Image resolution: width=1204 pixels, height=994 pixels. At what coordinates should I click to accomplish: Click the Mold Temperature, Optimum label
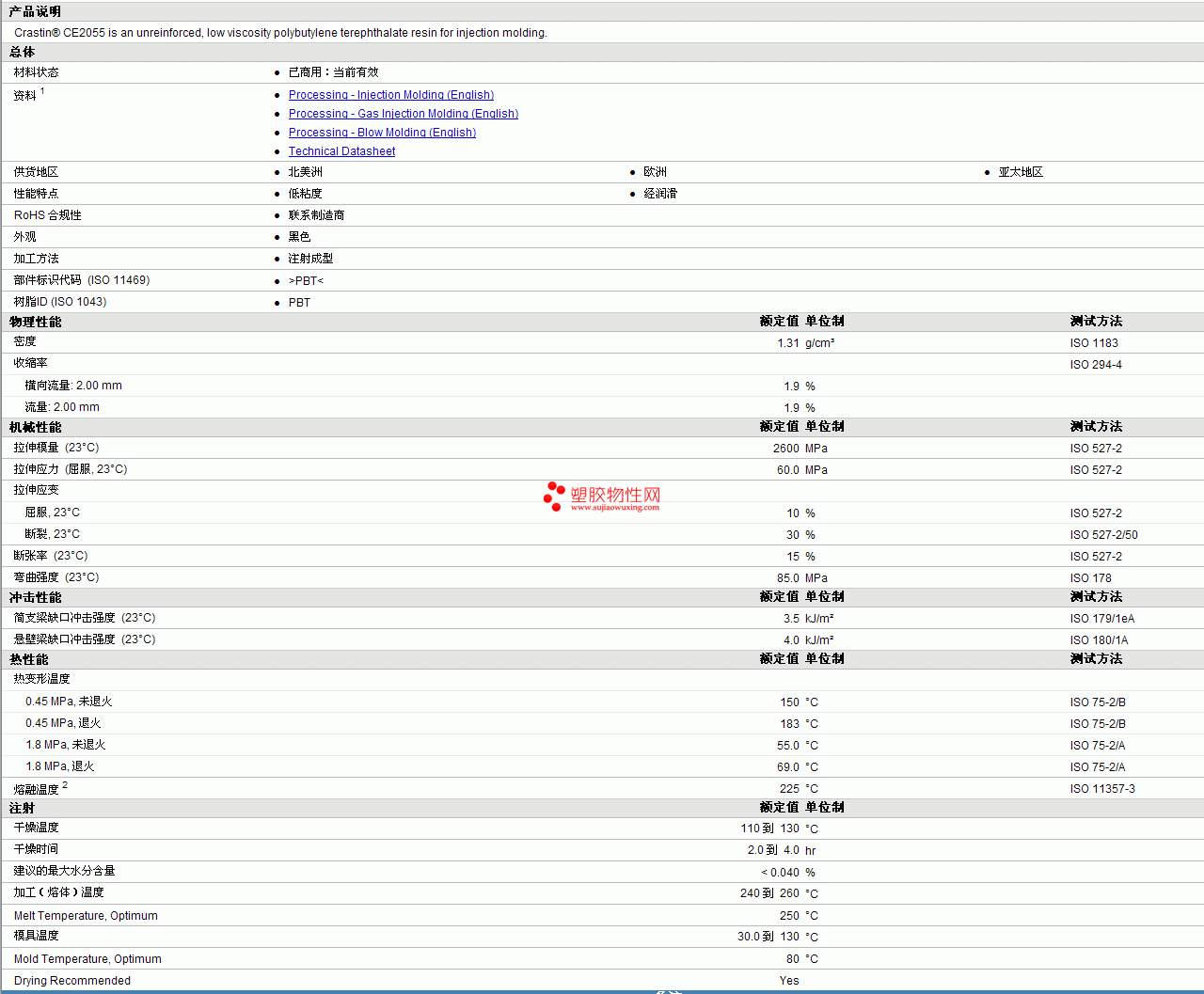click(x=87, y=959)
